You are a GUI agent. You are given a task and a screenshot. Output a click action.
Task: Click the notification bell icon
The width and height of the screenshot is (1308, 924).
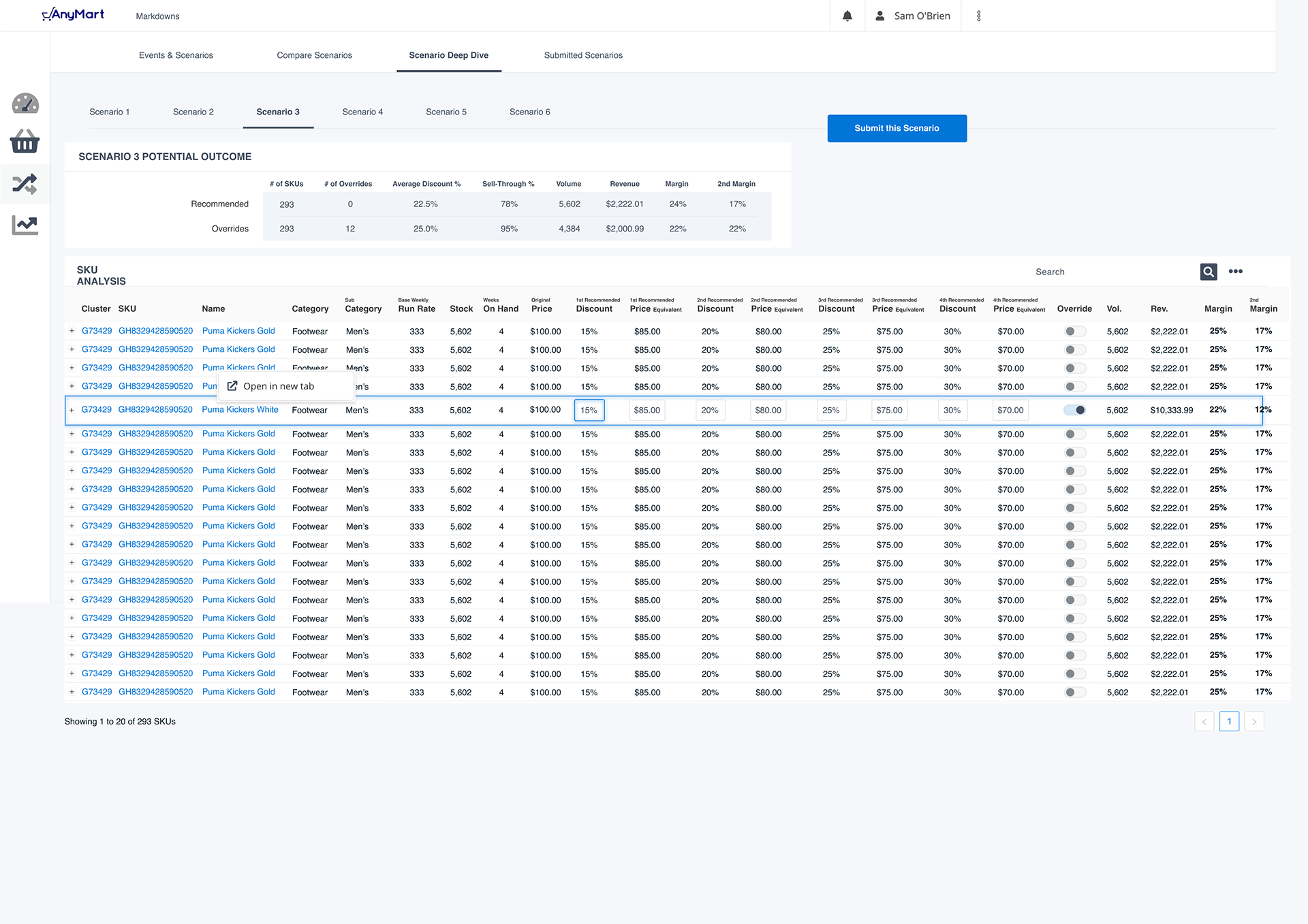click(x=847, y=16)
